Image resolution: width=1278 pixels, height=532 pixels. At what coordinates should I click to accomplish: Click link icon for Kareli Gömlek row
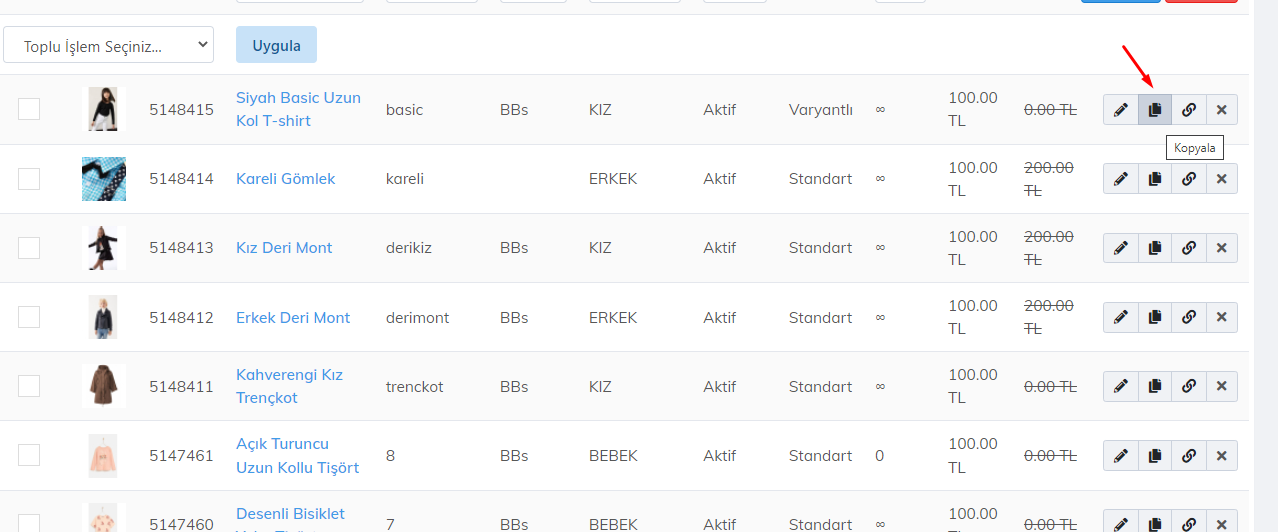[x=1188, y=179]
